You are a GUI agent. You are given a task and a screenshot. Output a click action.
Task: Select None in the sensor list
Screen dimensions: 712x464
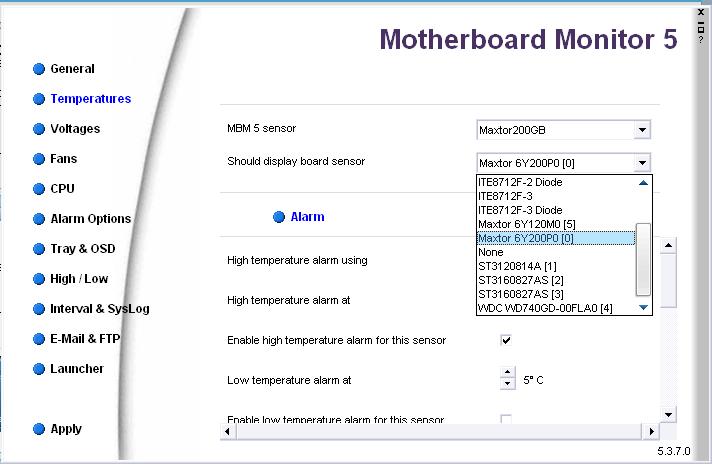tap(556, 252)
